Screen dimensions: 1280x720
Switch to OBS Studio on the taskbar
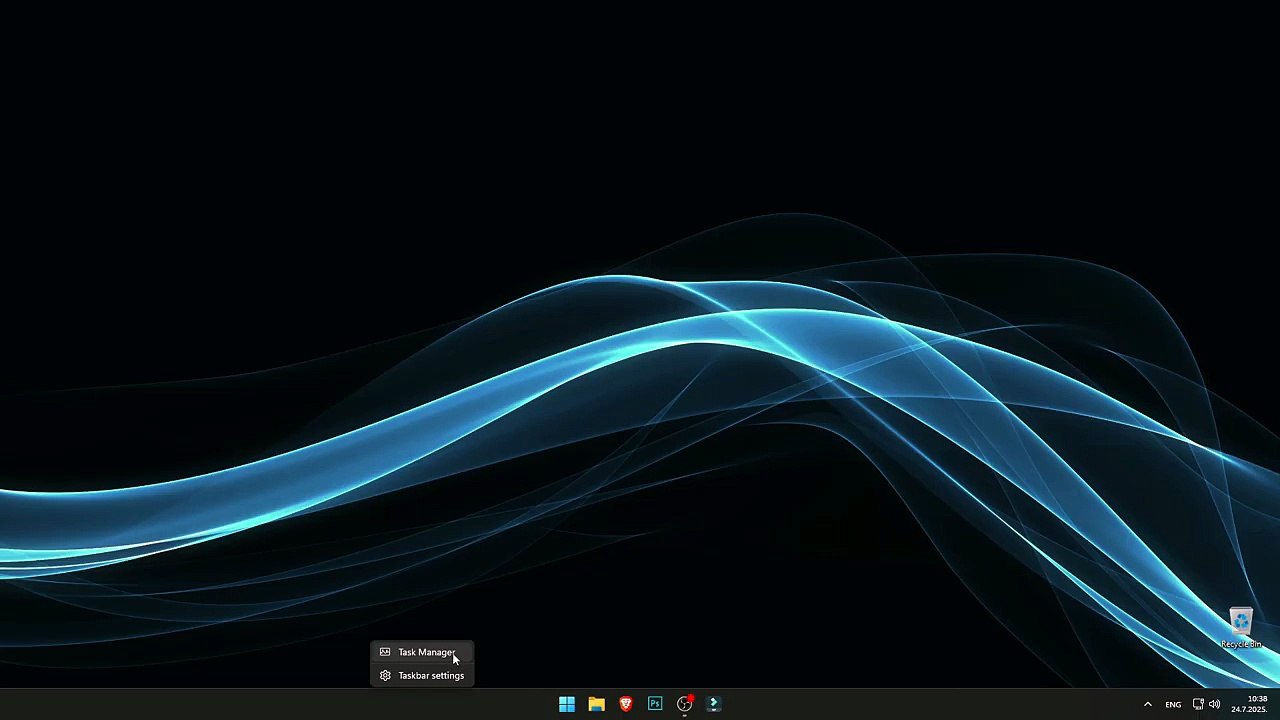685,704
